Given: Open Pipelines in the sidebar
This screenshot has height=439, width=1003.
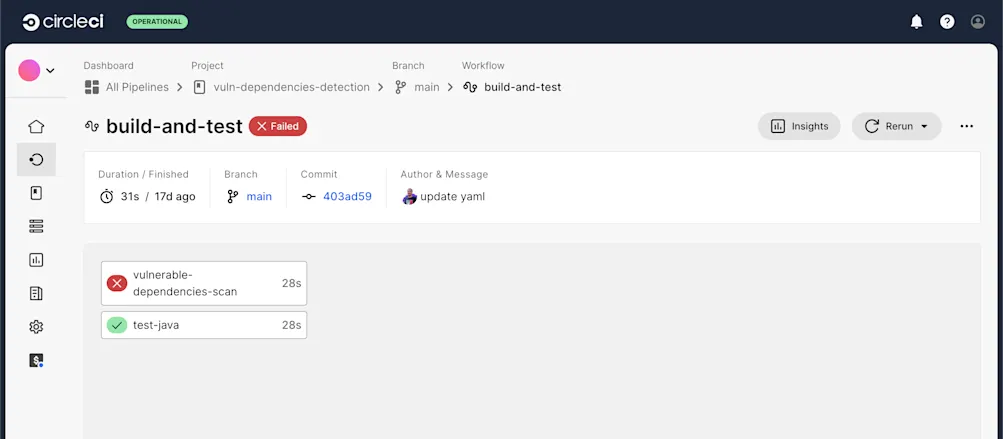Looking at the screenshot, I should coord(36,159).
